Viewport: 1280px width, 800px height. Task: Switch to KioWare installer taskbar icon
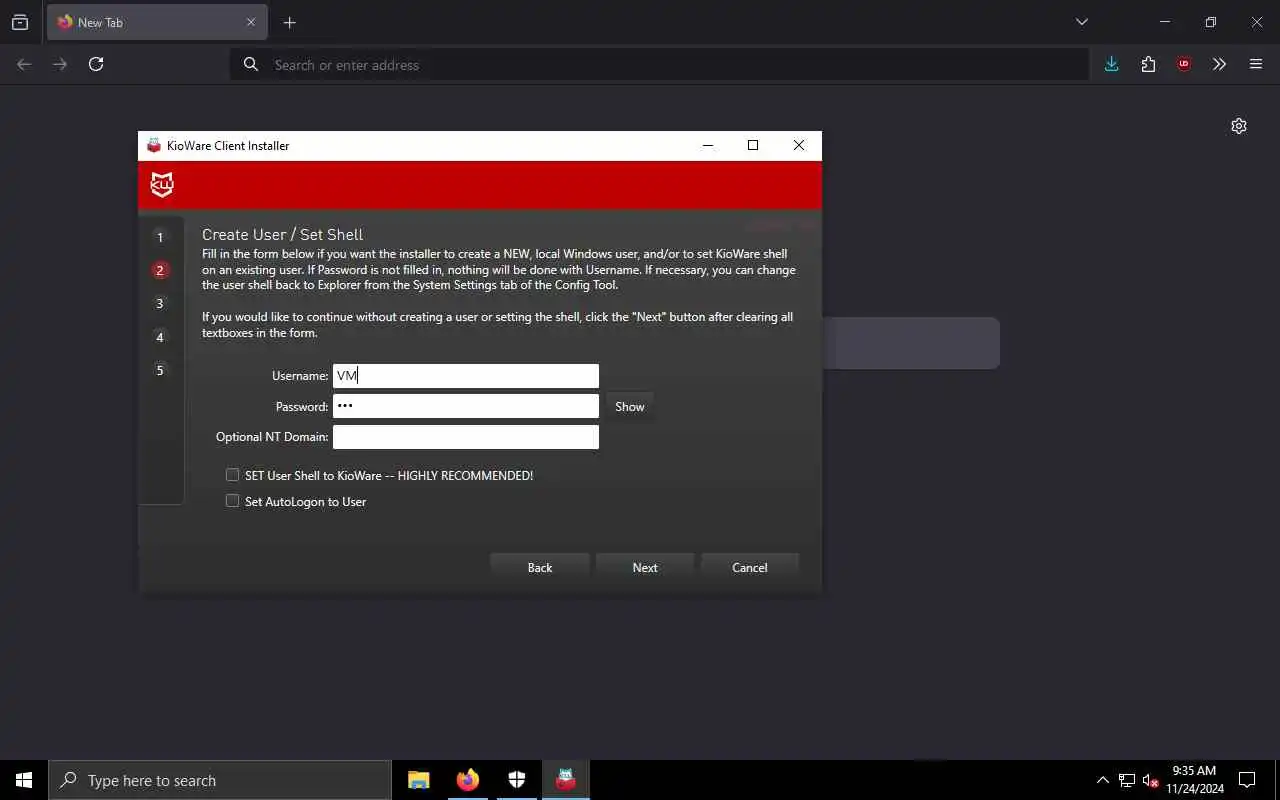(566, 780)
